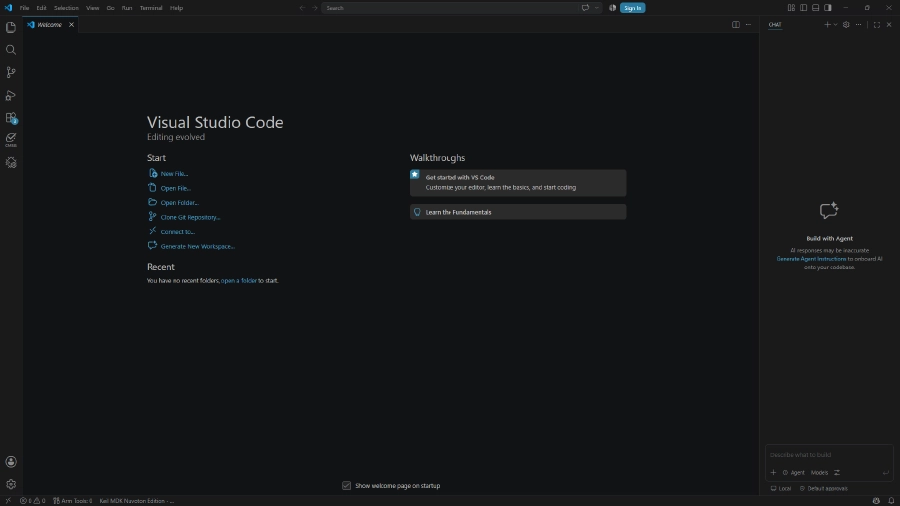Open the Models picker in chat
900x506 pixels.
coord(819,473)
